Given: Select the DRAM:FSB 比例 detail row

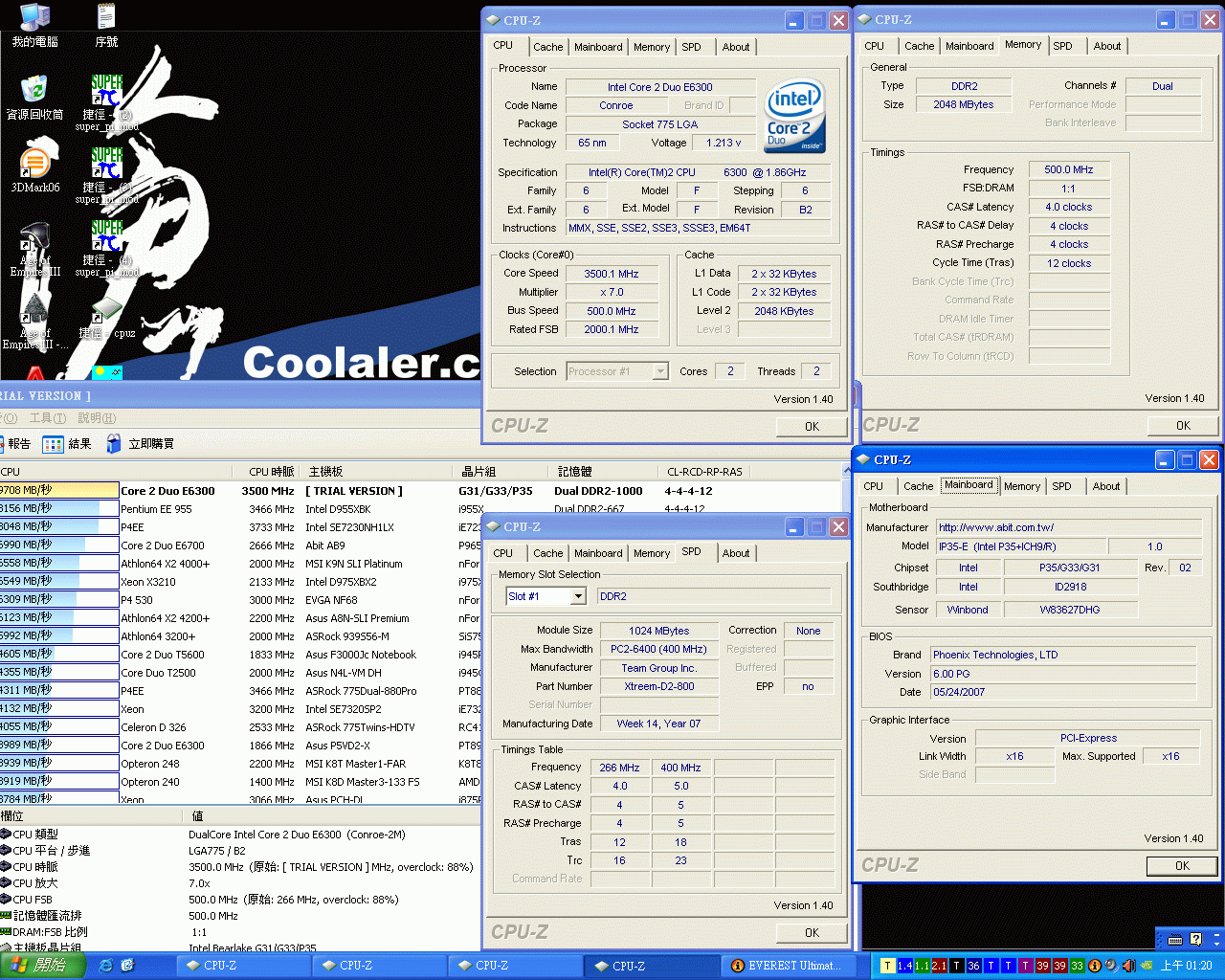Looking at the screenshot, I should pyautogui.click(x=239, y=932).
